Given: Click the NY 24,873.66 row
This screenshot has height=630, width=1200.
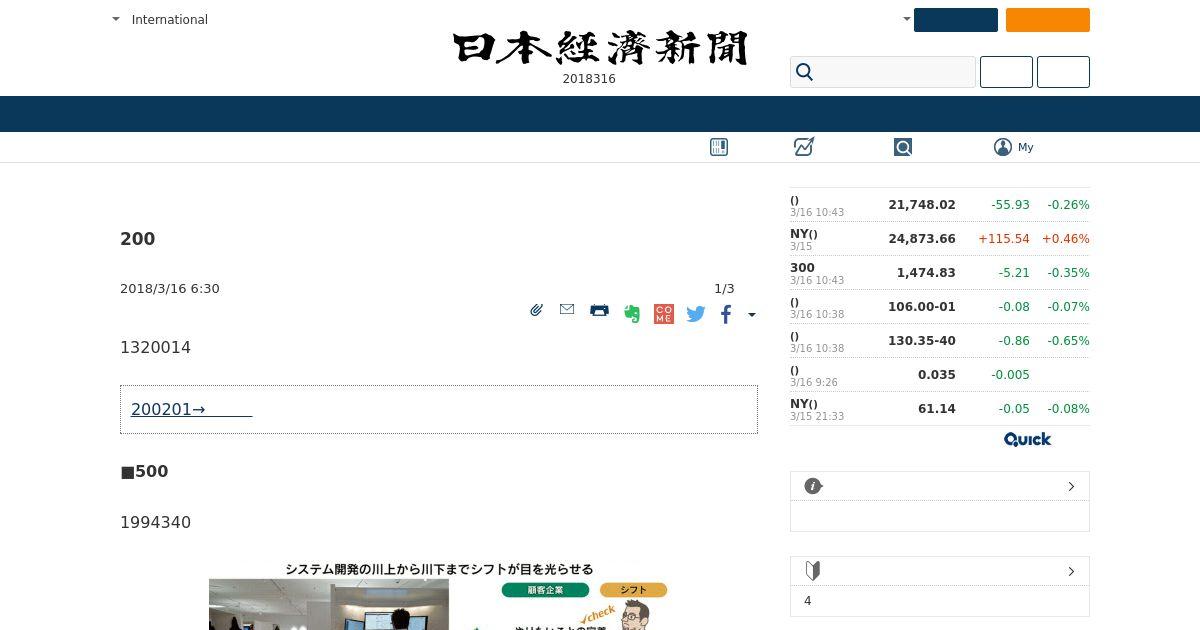Looking at the screenshot, I should 940,239.
